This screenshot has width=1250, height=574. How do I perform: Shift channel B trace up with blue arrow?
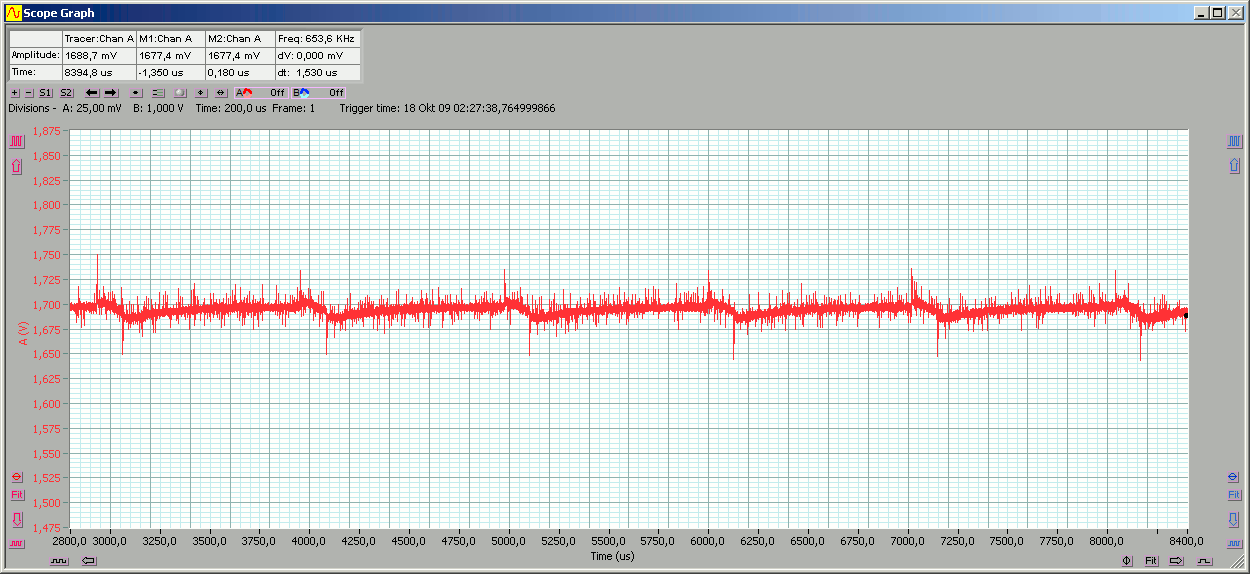[1233, 166]
